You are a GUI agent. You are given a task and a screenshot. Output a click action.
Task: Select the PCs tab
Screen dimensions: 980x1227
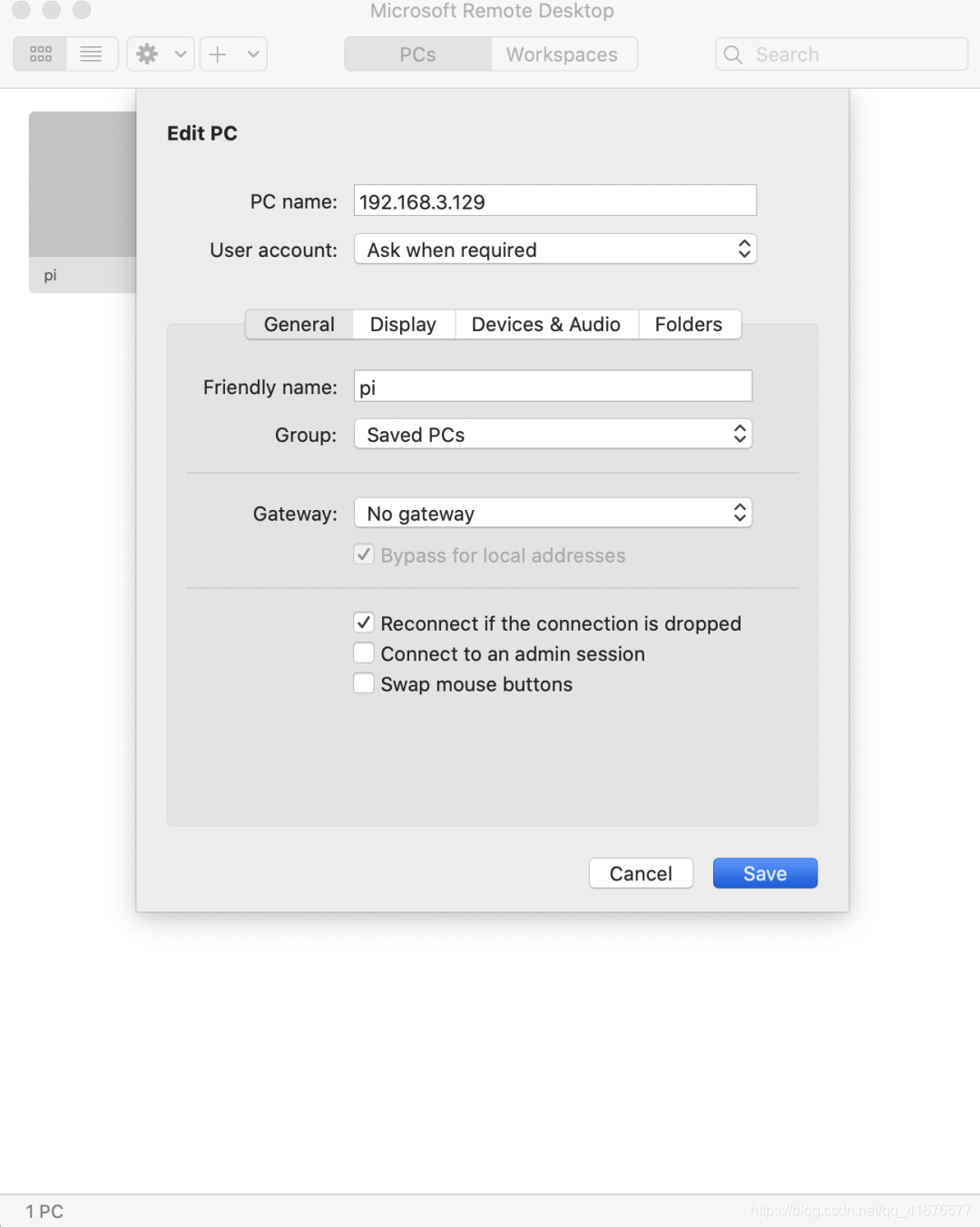(x=417, y=54)
